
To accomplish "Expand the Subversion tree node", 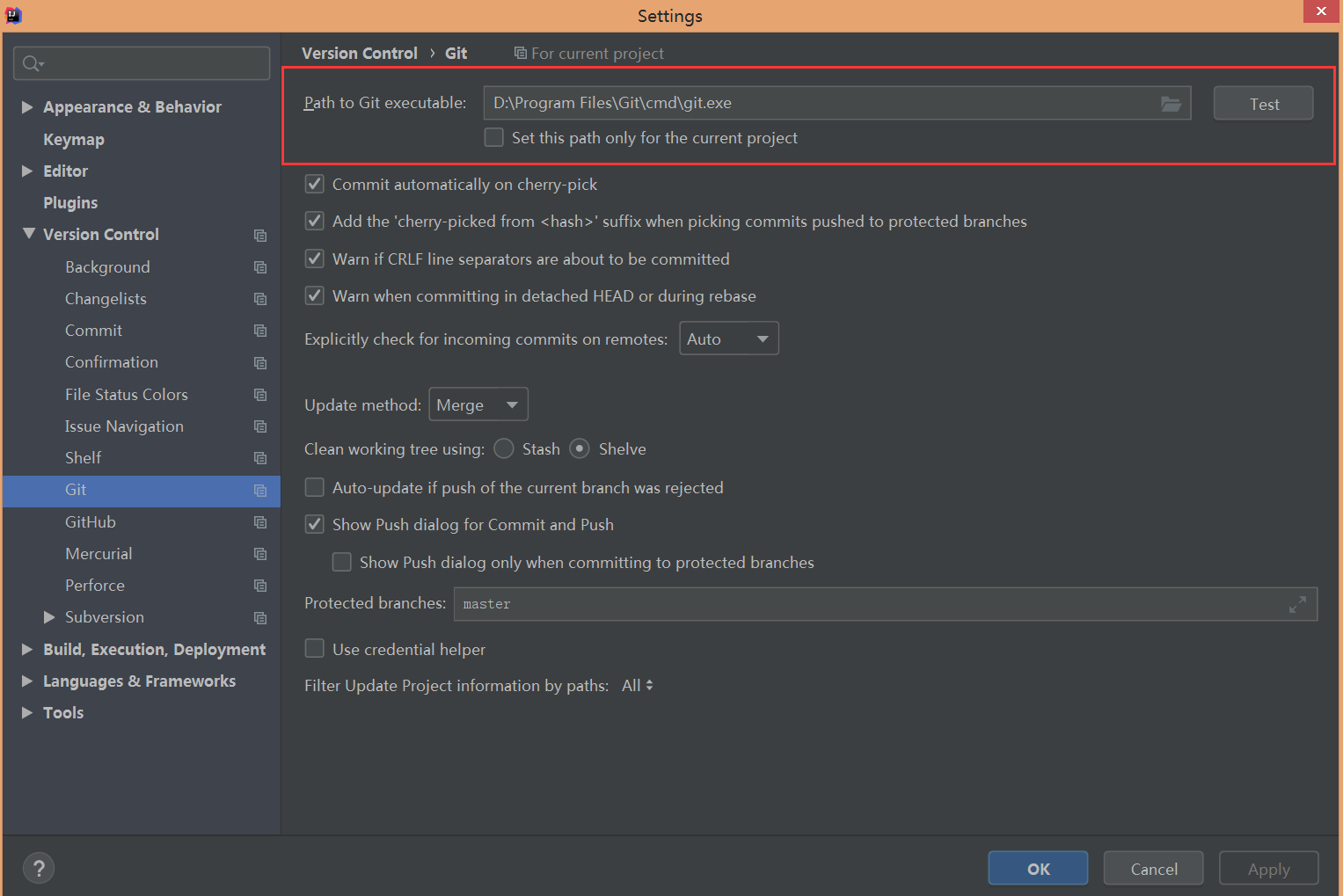I will 49,617.
